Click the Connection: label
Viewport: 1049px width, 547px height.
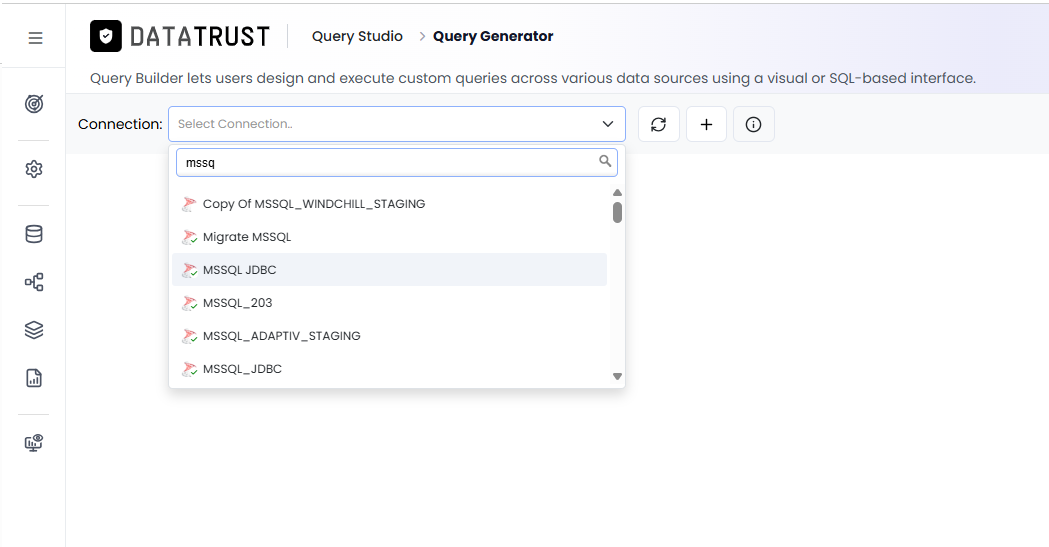coord(120,124)
